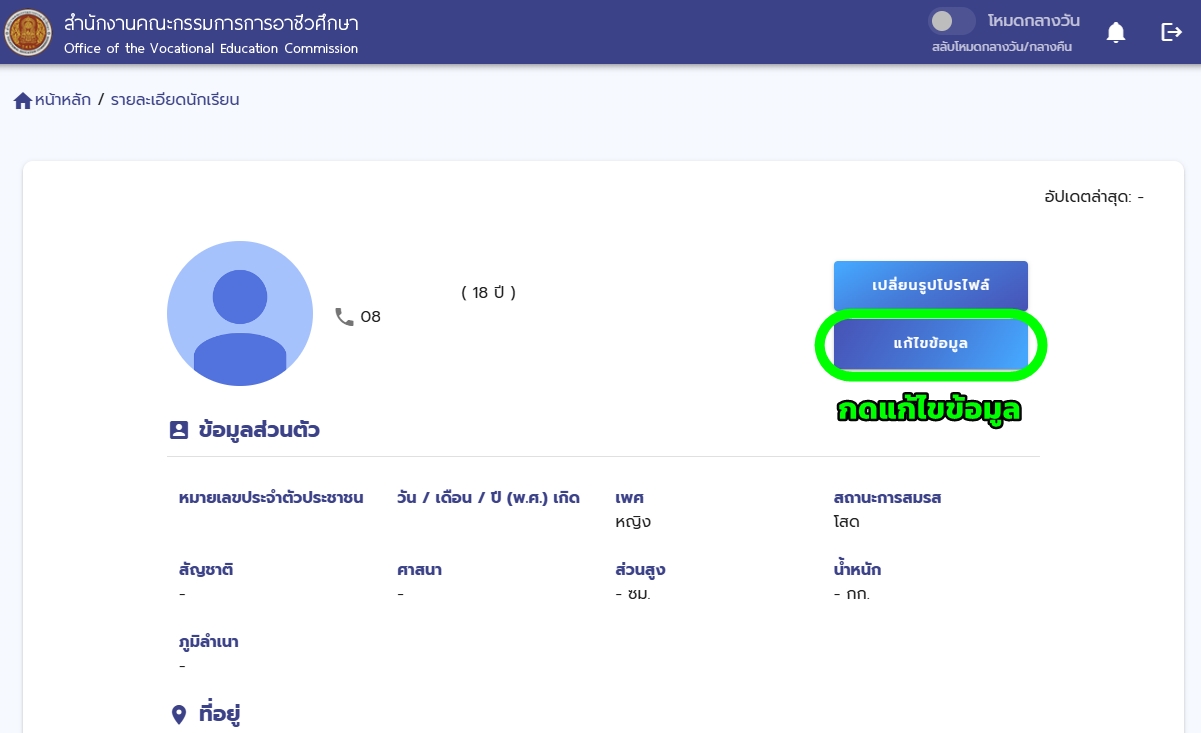Image resolution: width=1201 pixels, height=733 pixels.
Task: Click the home icon in breadcrumb
Action: click(23, 100)
